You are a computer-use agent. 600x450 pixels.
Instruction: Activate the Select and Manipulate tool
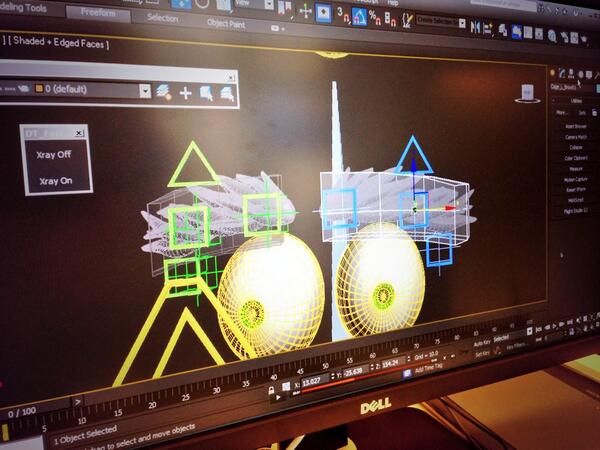pos(305,11)
